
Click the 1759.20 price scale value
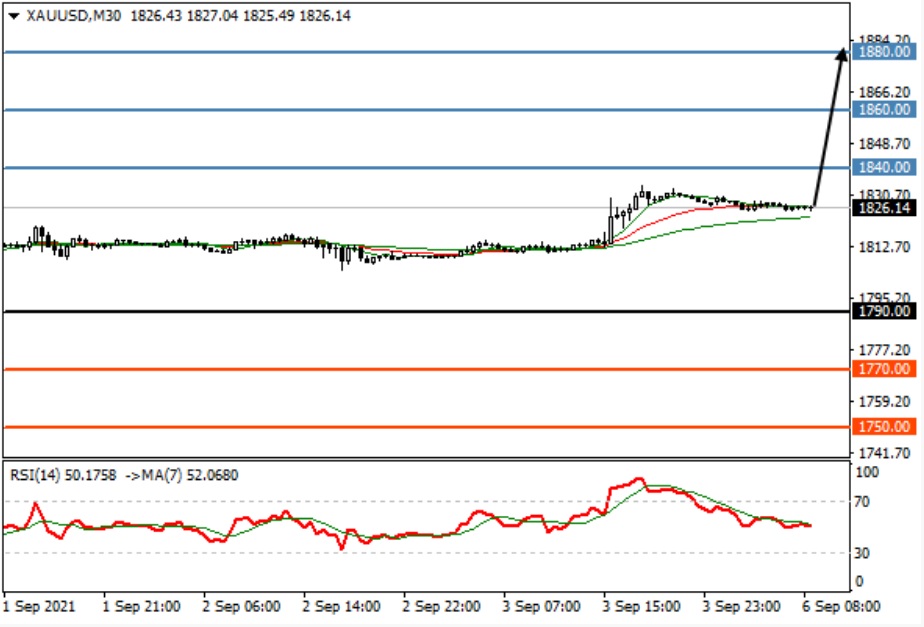point(884,401)
